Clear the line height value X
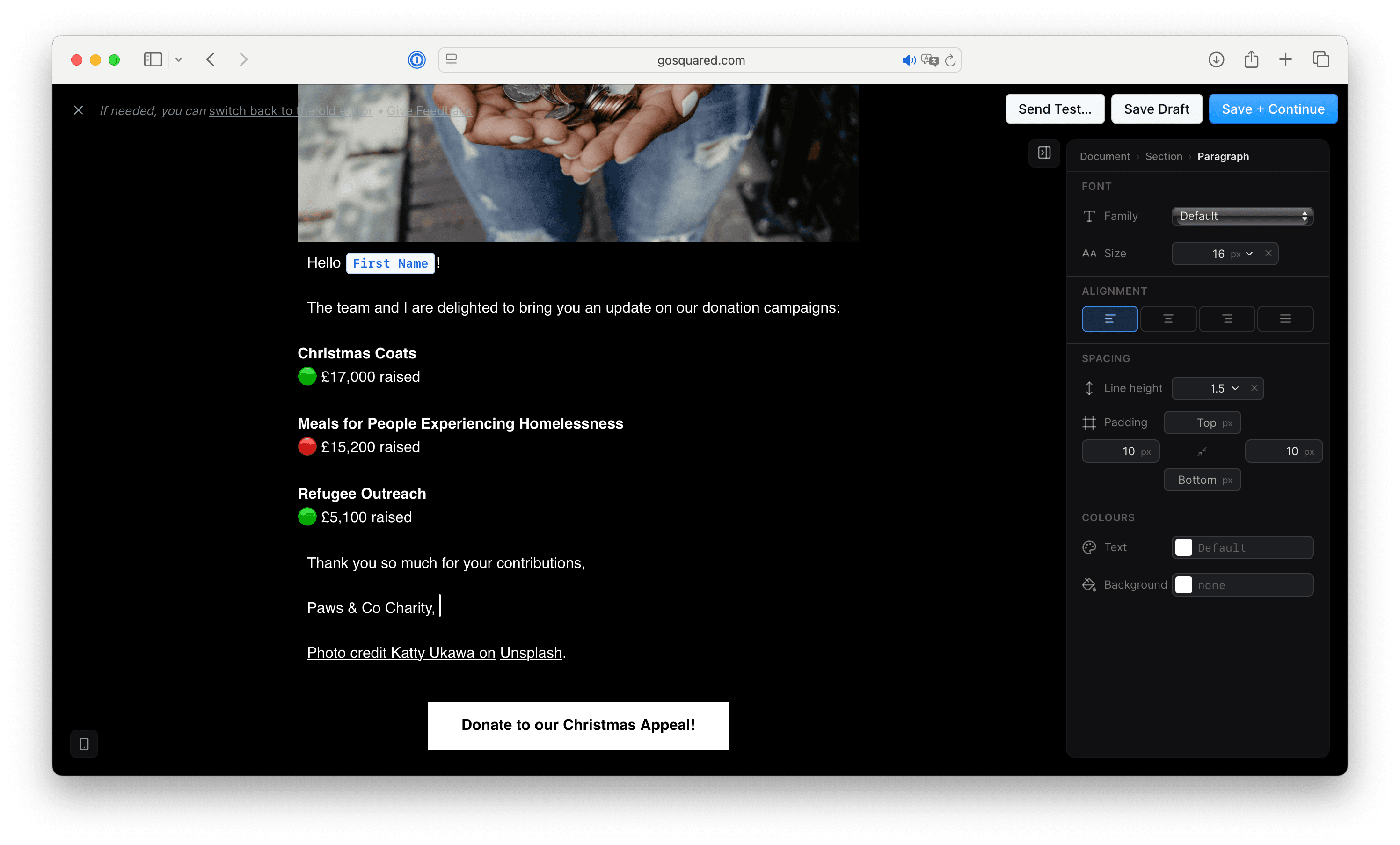 1254,388
